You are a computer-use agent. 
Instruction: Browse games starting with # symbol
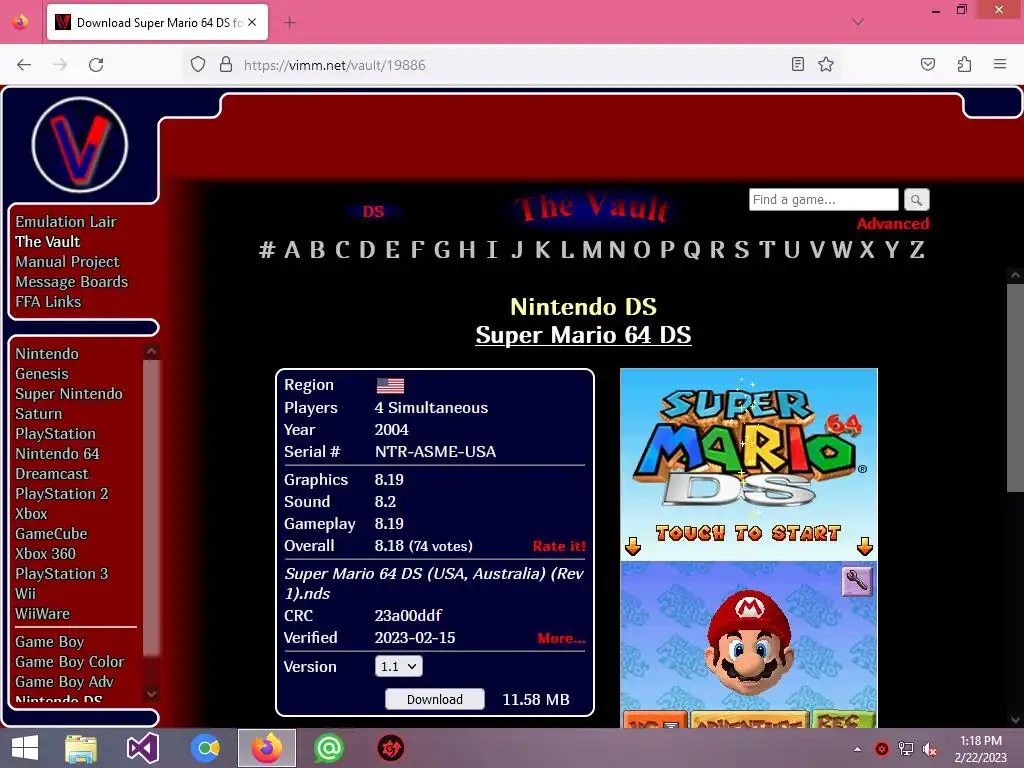pyautogui.click(x=267, y=249)
